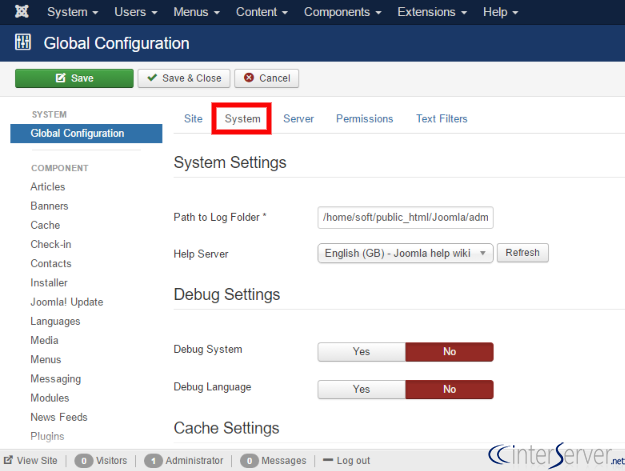Open the Help Server dropdown
625x471 pixels.
405,253
